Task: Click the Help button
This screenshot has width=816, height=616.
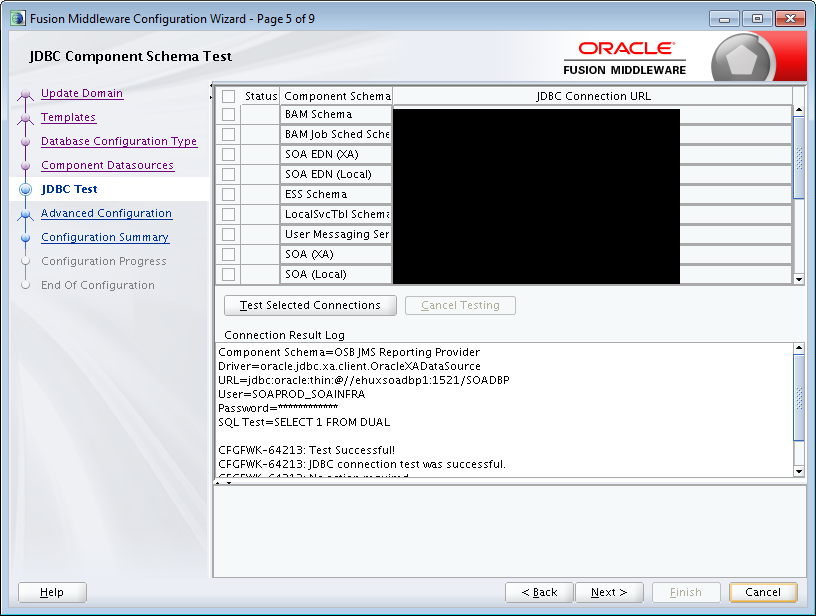Action: coord(51,592)
